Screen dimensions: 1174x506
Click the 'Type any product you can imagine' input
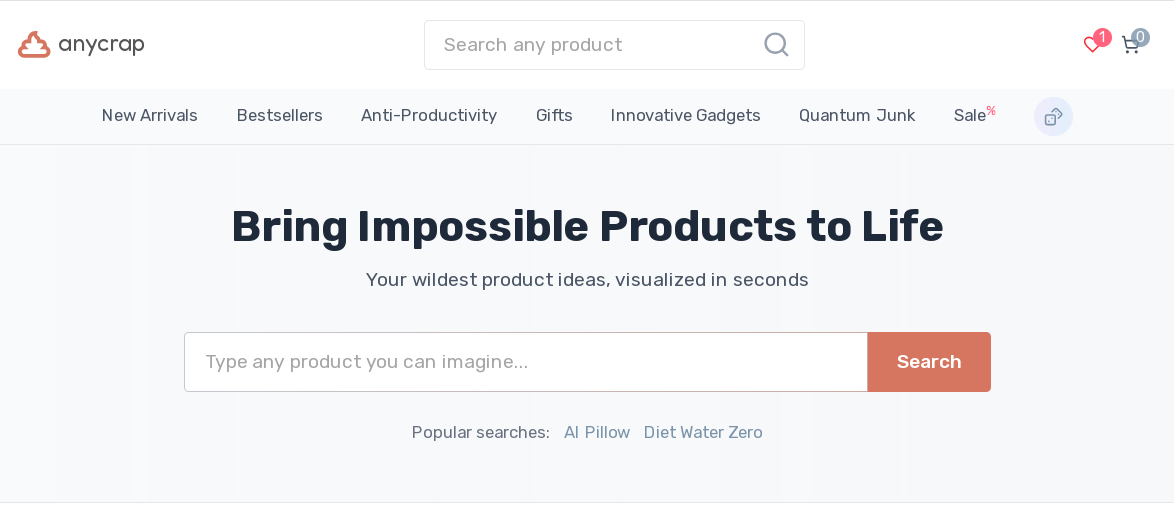[x=525, y=362]
